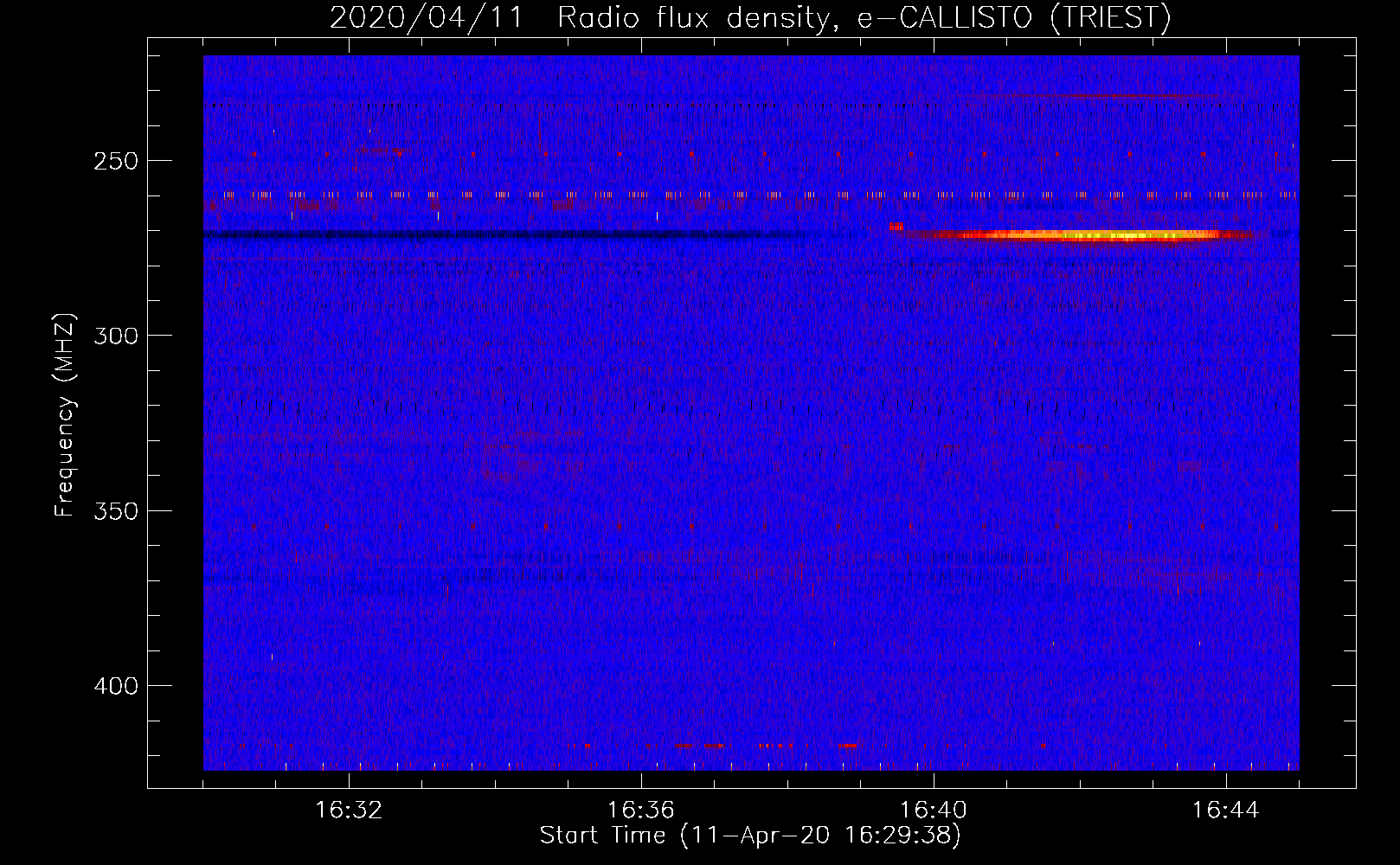The height and width of the screenshot is (865, 1400).
Task: Click the Frequency (MHZ) axis title
Action: [66, 414]
